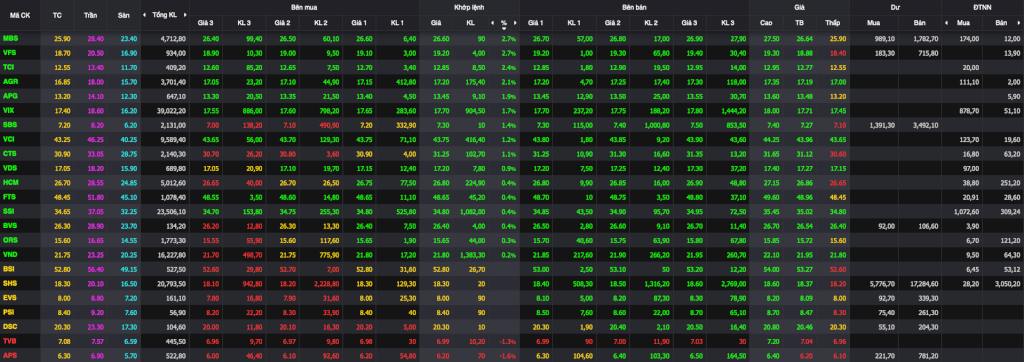This screenshot has height=362, width=1024.
Task: Open the PSI stock symbol
Action: click(x=9, y=311)
